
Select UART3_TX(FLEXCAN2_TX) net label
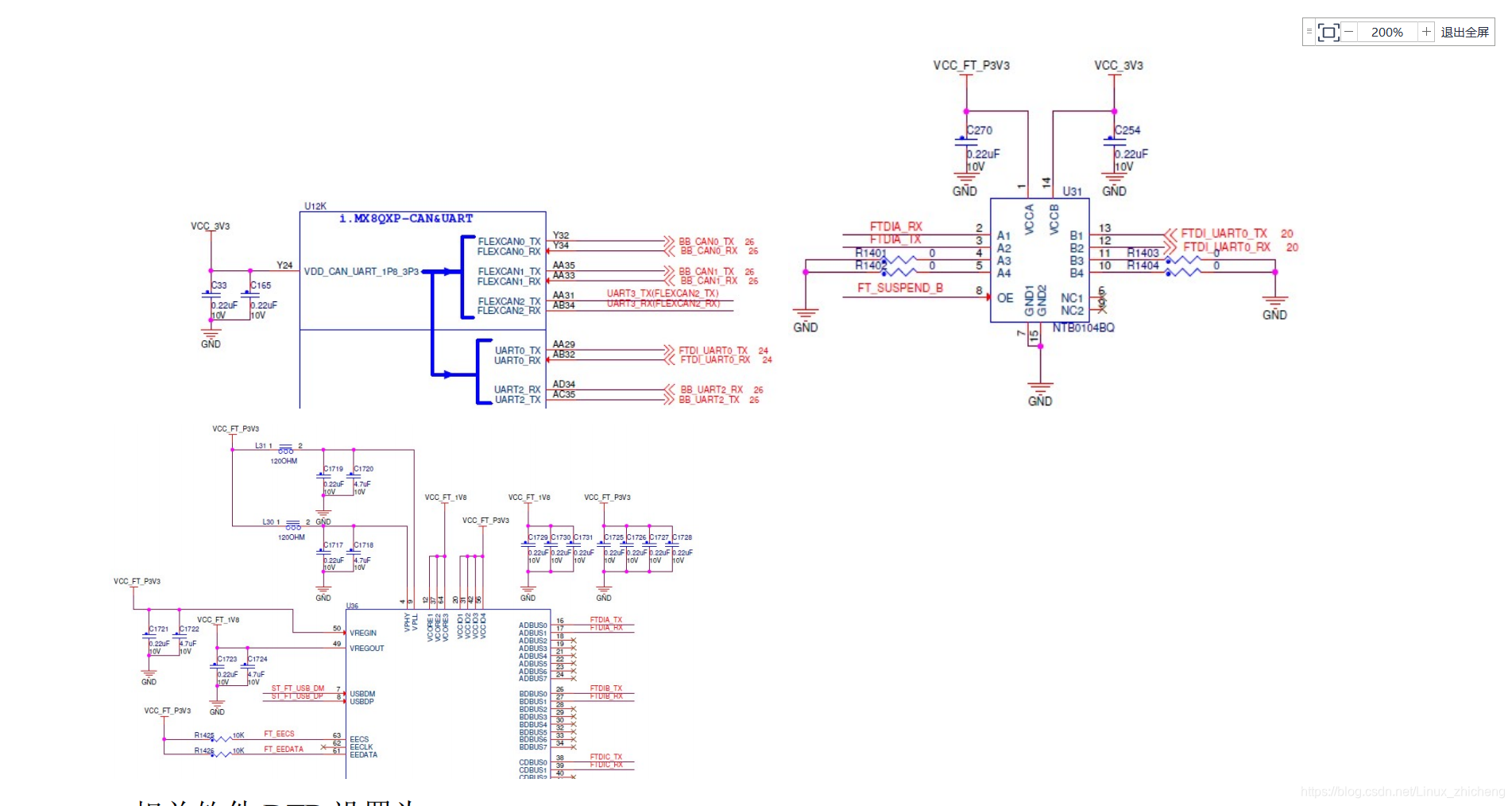point(663,293)
